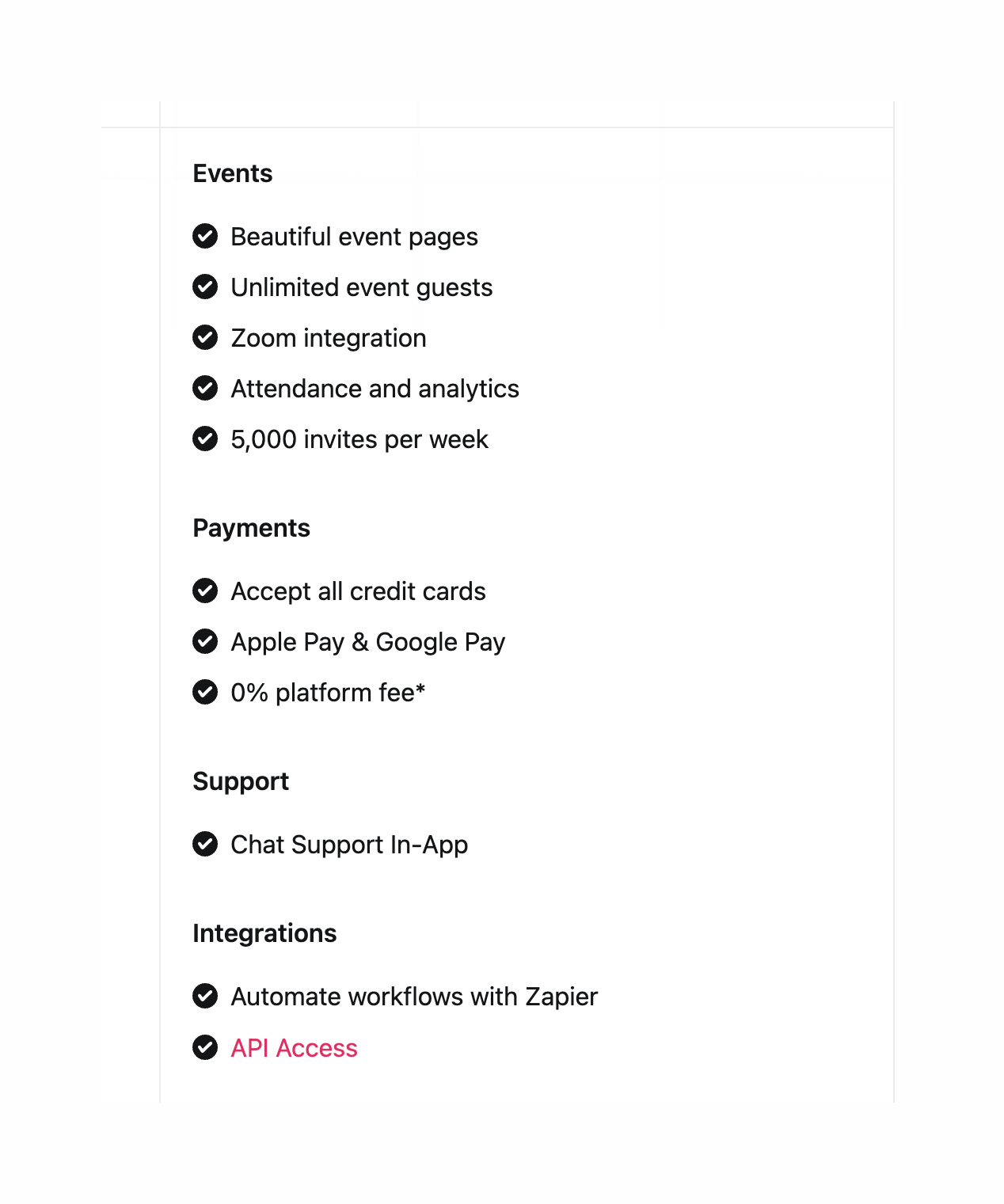This screenshot has height=1204, width=1004.
Task: Click the checkmark icon beside Beautiful event pages
Action: coord(205,236)
